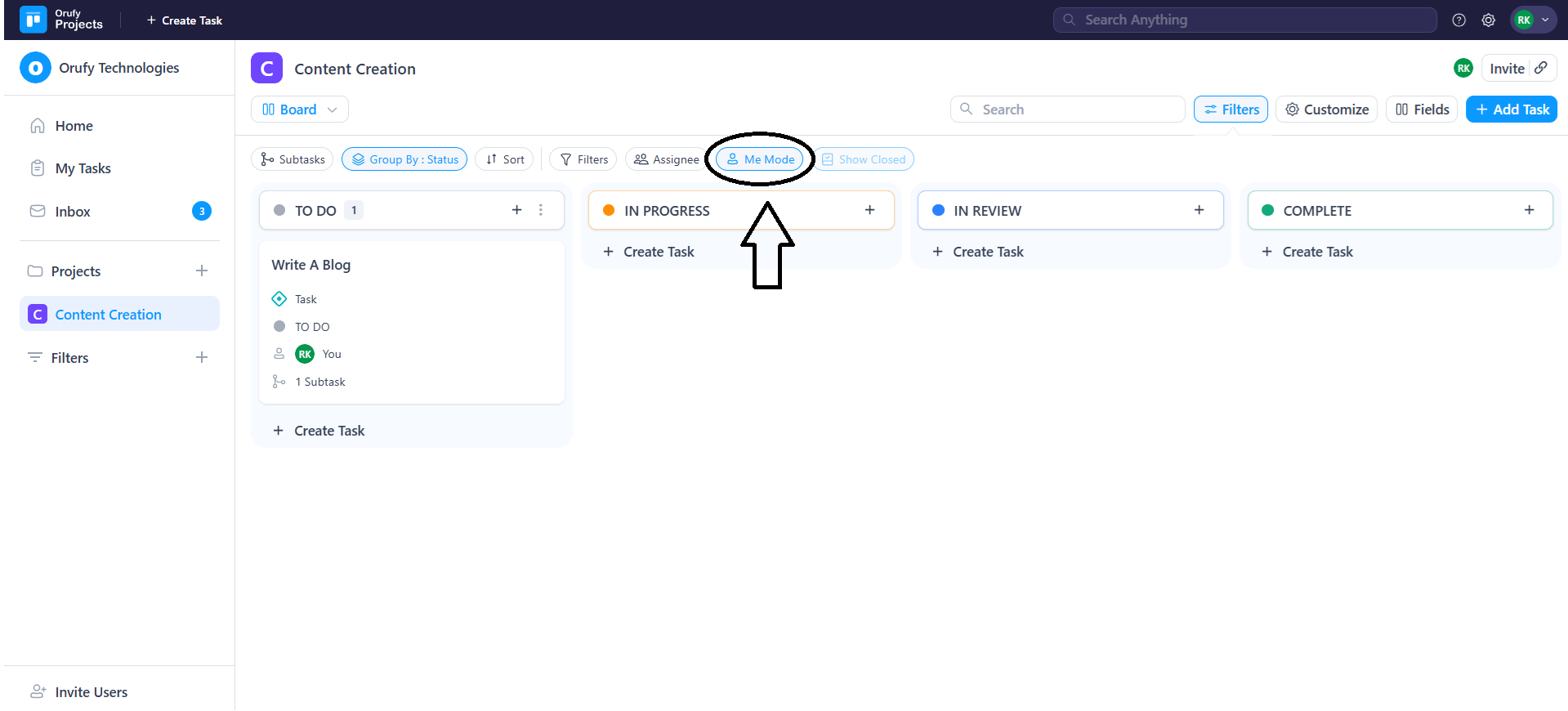Click the invite link chain icon

[1541, 68]
